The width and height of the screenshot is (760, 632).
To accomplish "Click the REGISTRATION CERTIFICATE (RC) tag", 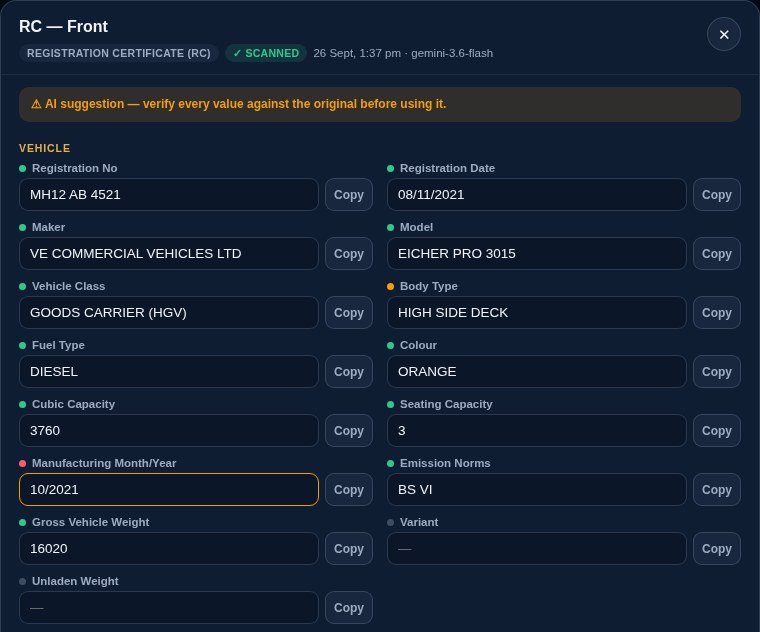I will (x=119, y=53).
